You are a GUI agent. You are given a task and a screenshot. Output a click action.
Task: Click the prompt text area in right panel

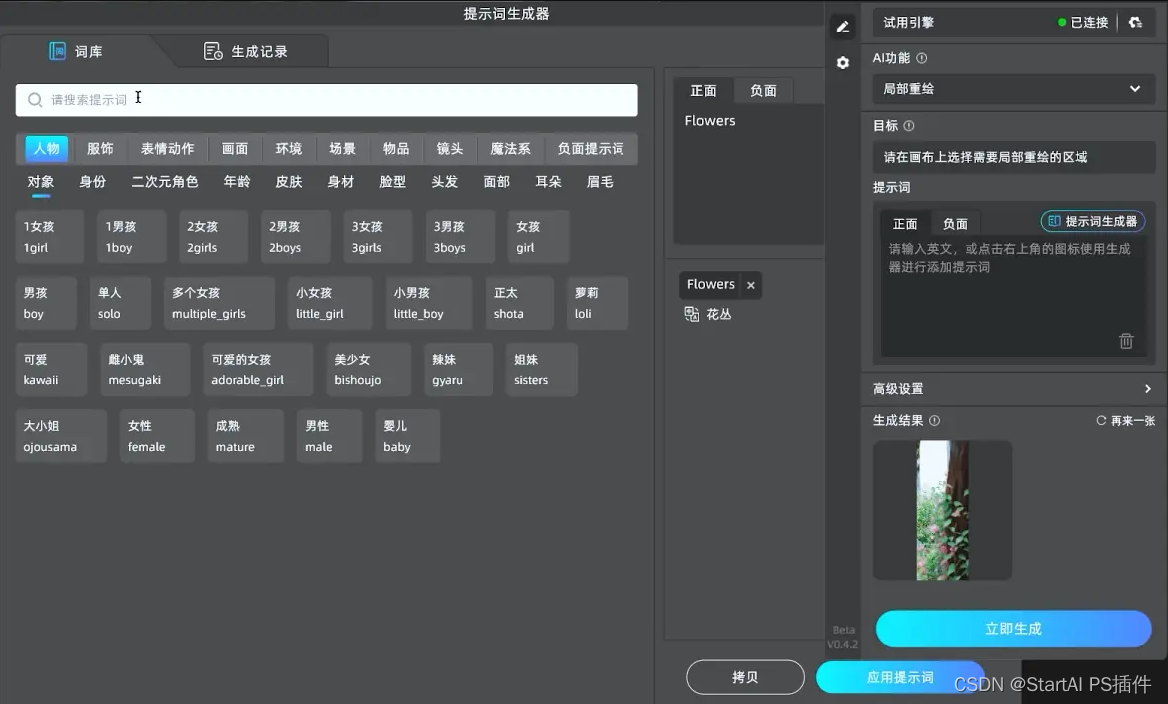pos(1013,298)
